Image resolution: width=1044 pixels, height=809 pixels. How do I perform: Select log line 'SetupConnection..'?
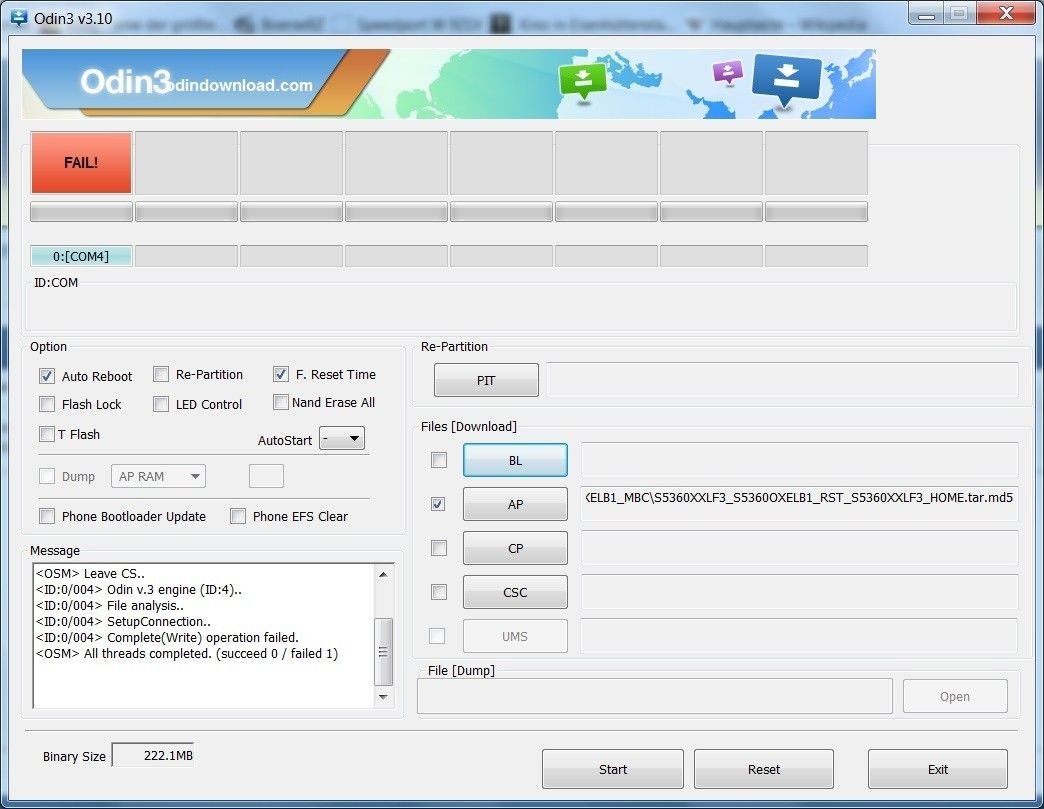point(123,621)
